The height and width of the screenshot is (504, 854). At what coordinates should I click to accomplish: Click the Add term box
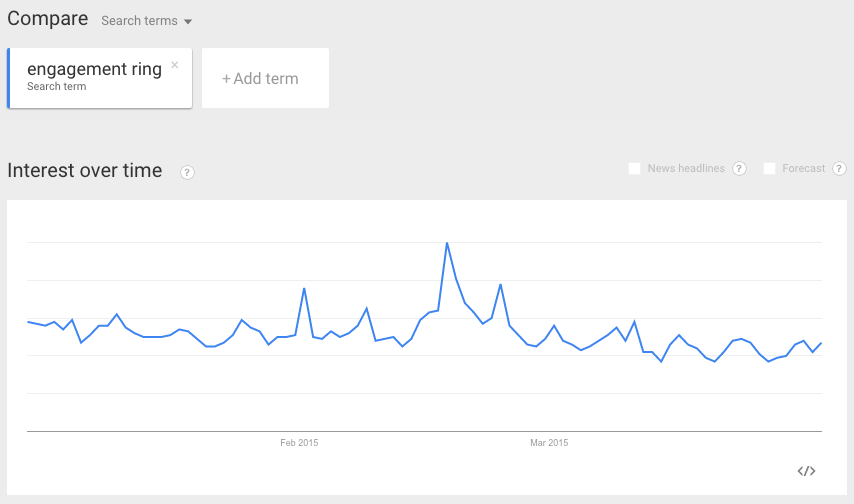pos(265,78)
